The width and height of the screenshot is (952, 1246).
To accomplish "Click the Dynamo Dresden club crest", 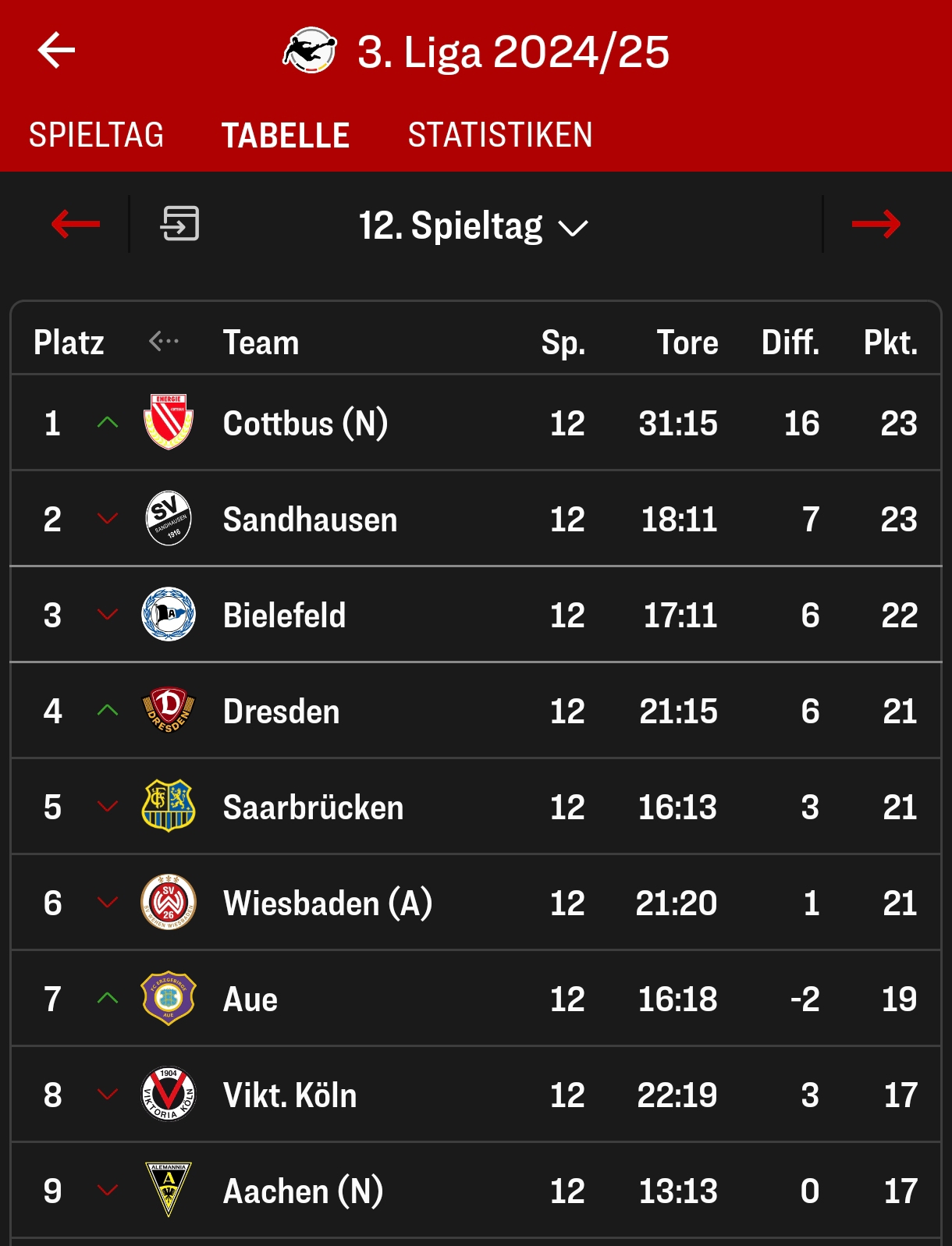I will [x=169, y=710].
